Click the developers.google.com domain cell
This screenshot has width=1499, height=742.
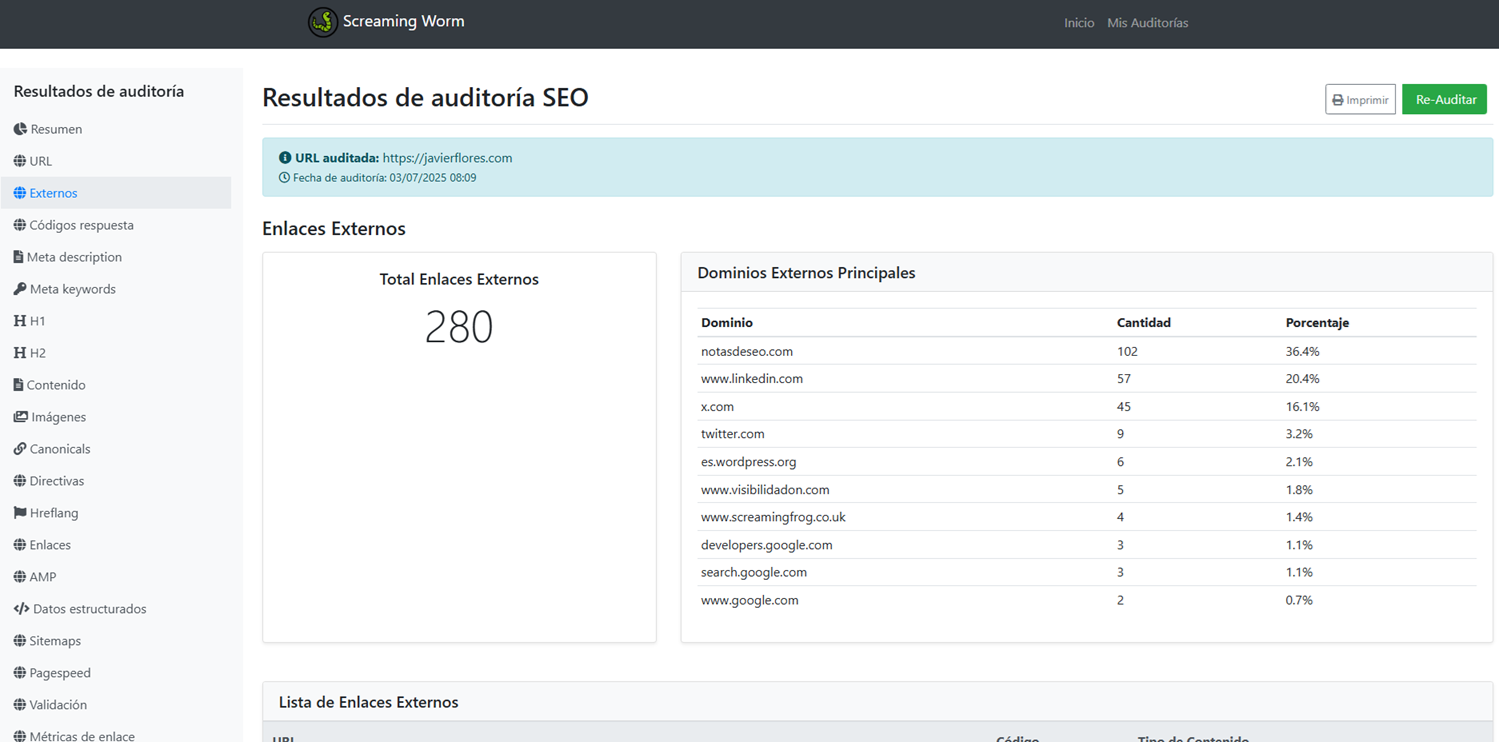coord(766,545)
